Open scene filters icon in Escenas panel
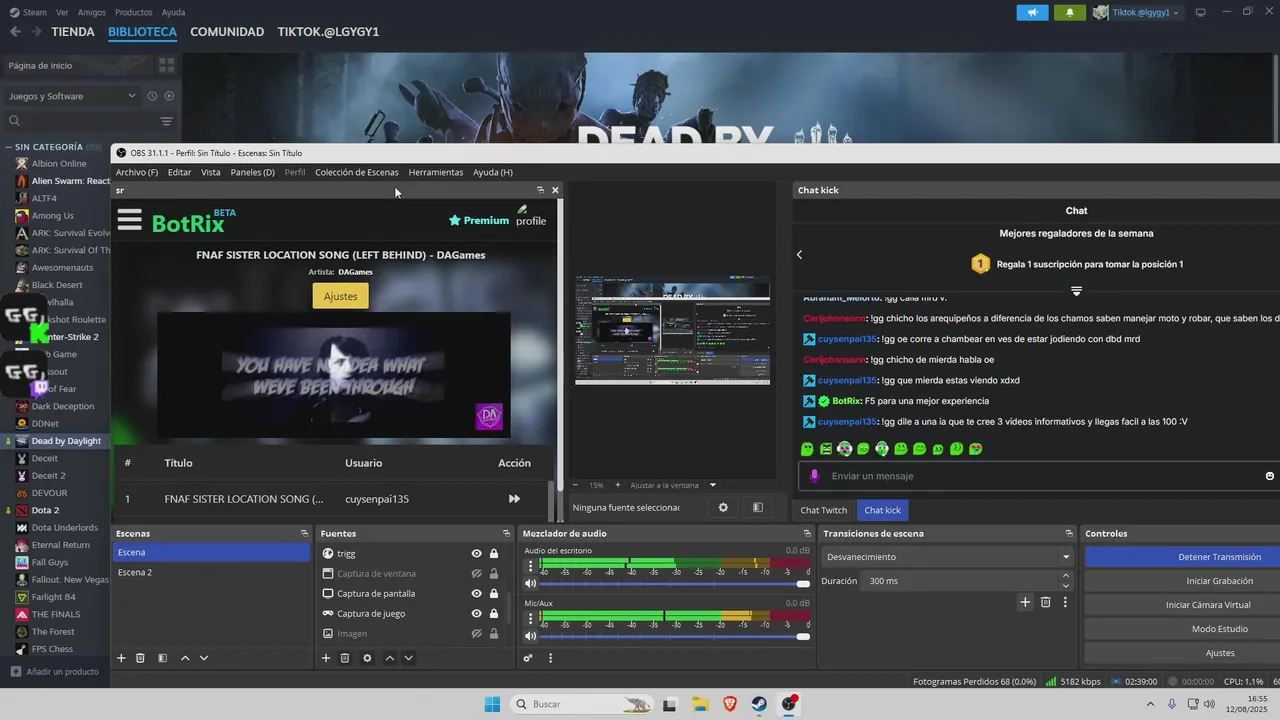Viewport: 1280px width, 720px height. pyautogui.click(x=160, y=658)
